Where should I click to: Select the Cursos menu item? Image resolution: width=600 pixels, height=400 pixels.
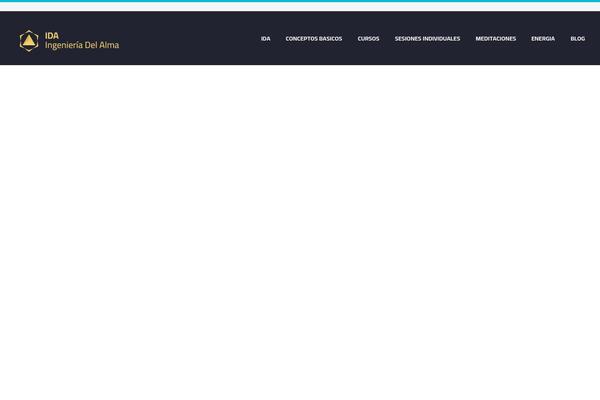368,39
